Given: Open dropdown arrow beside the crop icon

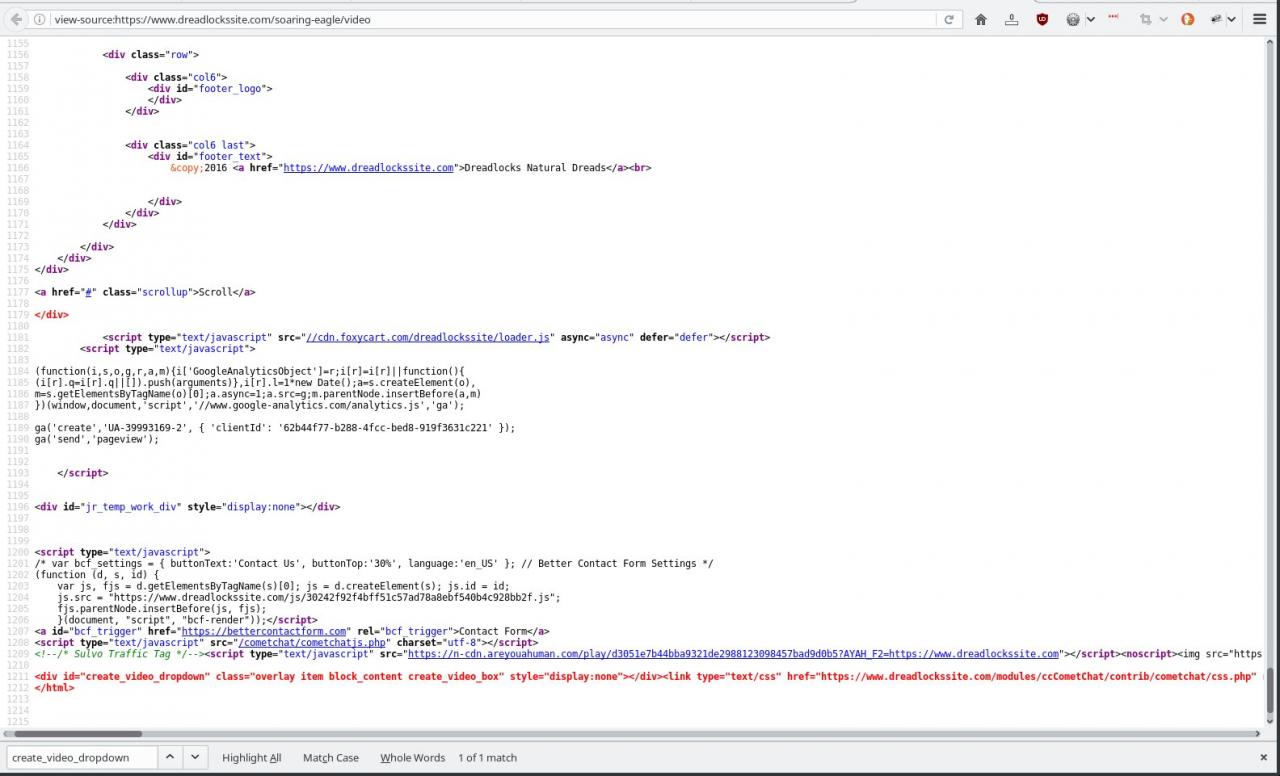Looking at the screenshot, I should (x=1163, y=19).
